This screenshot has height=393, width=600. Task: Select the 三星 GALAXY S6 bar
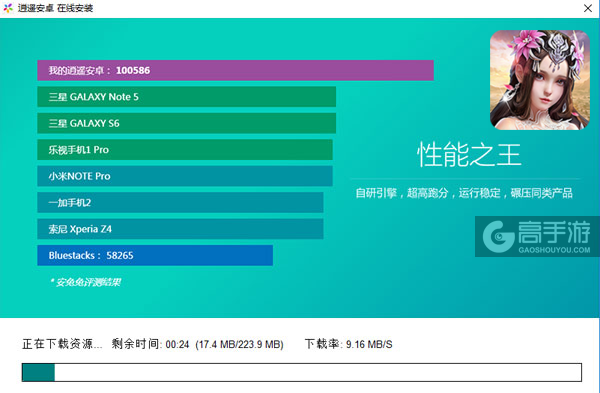coord(186,123)
